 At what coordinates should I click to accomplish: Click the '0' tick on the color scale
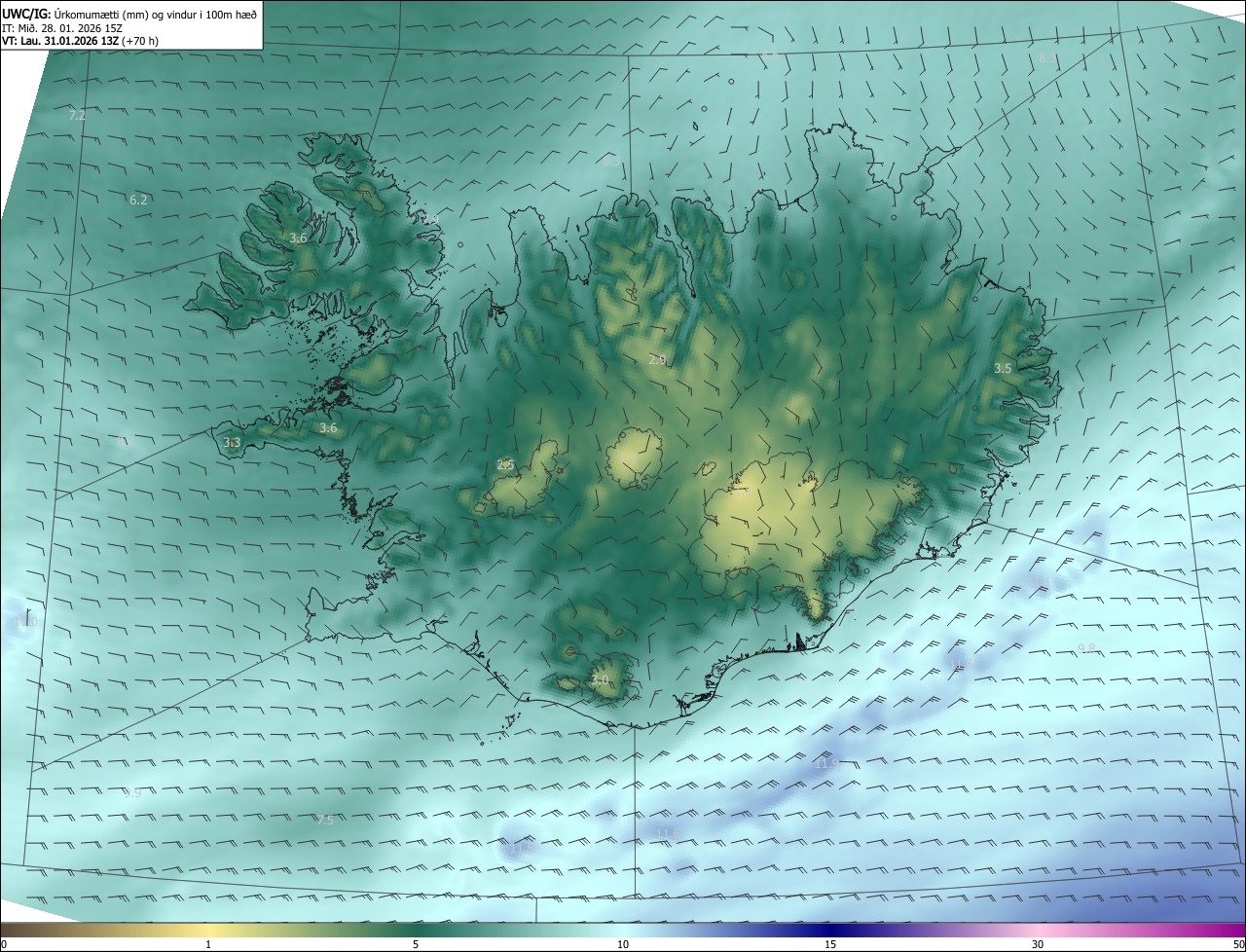(4, 944)
